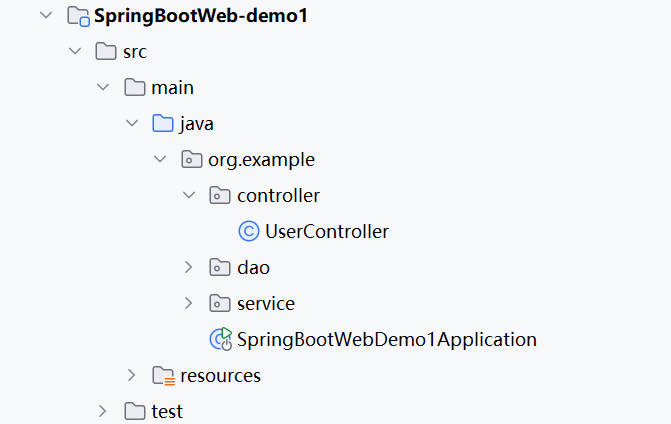This screenshot has width=671, height=424.
Task: Click the controller package icon
Action: pyautogui.click(x=220, y=196)
